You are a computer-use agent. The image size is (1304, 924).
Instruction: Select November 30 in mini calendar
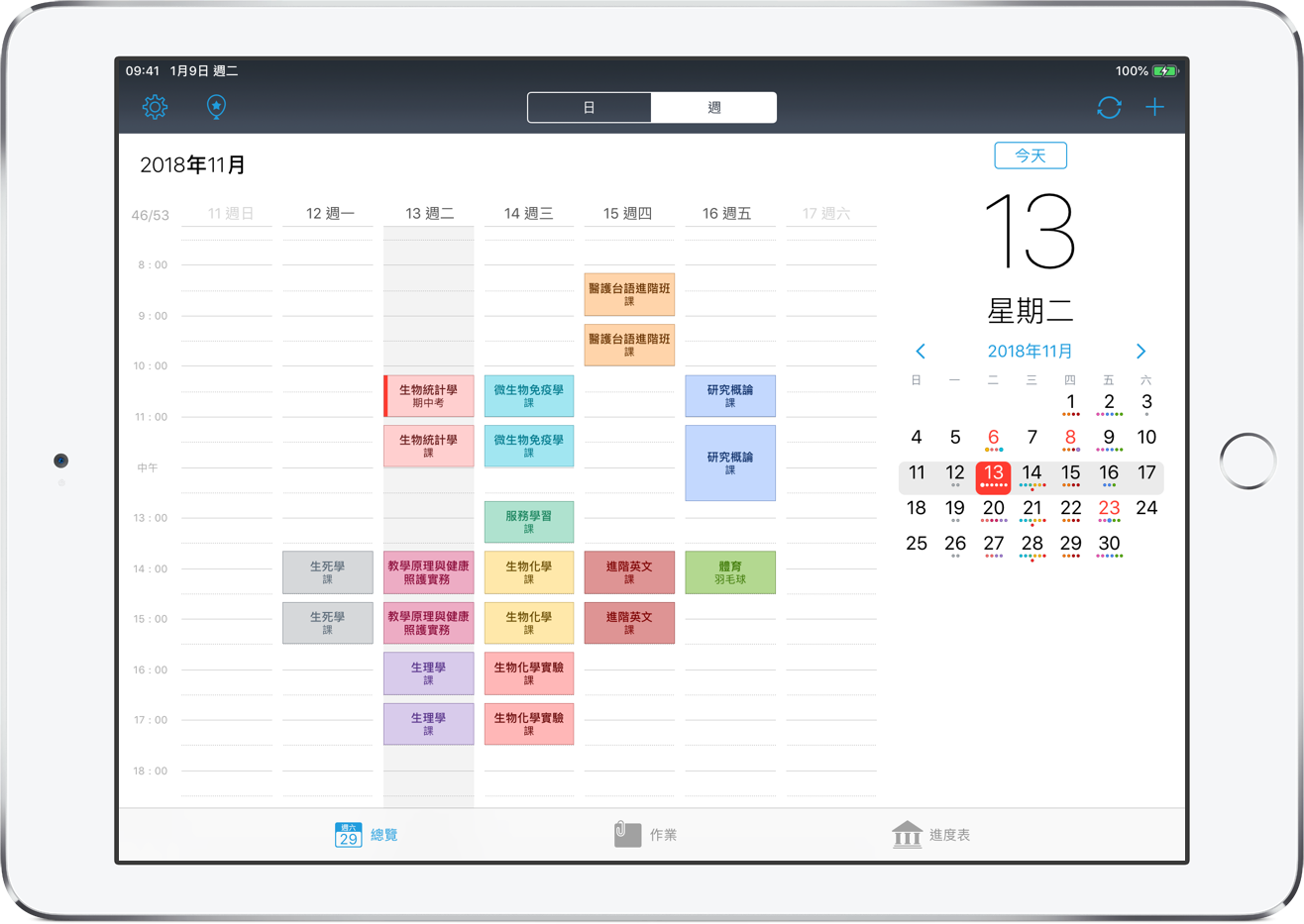pyautogui.click(x=1109, y=545)
